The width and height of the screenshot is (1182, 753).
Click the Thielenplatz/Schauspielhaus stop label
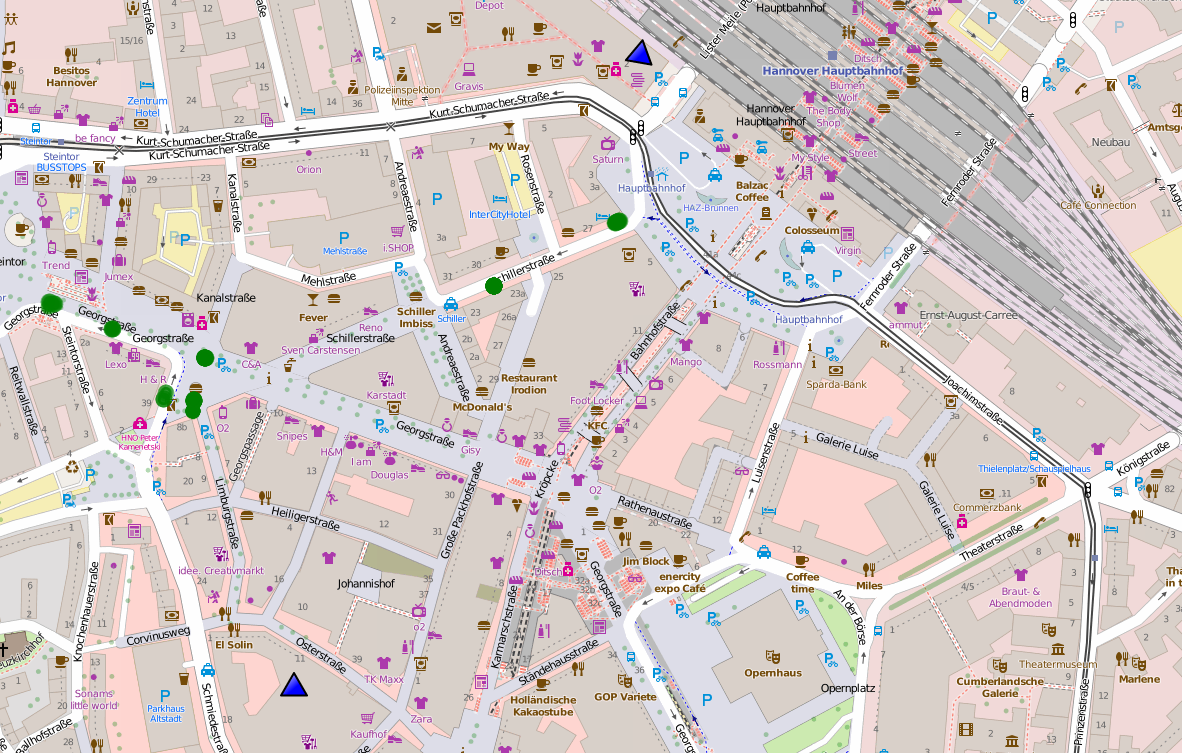[x=1034, y=469]
